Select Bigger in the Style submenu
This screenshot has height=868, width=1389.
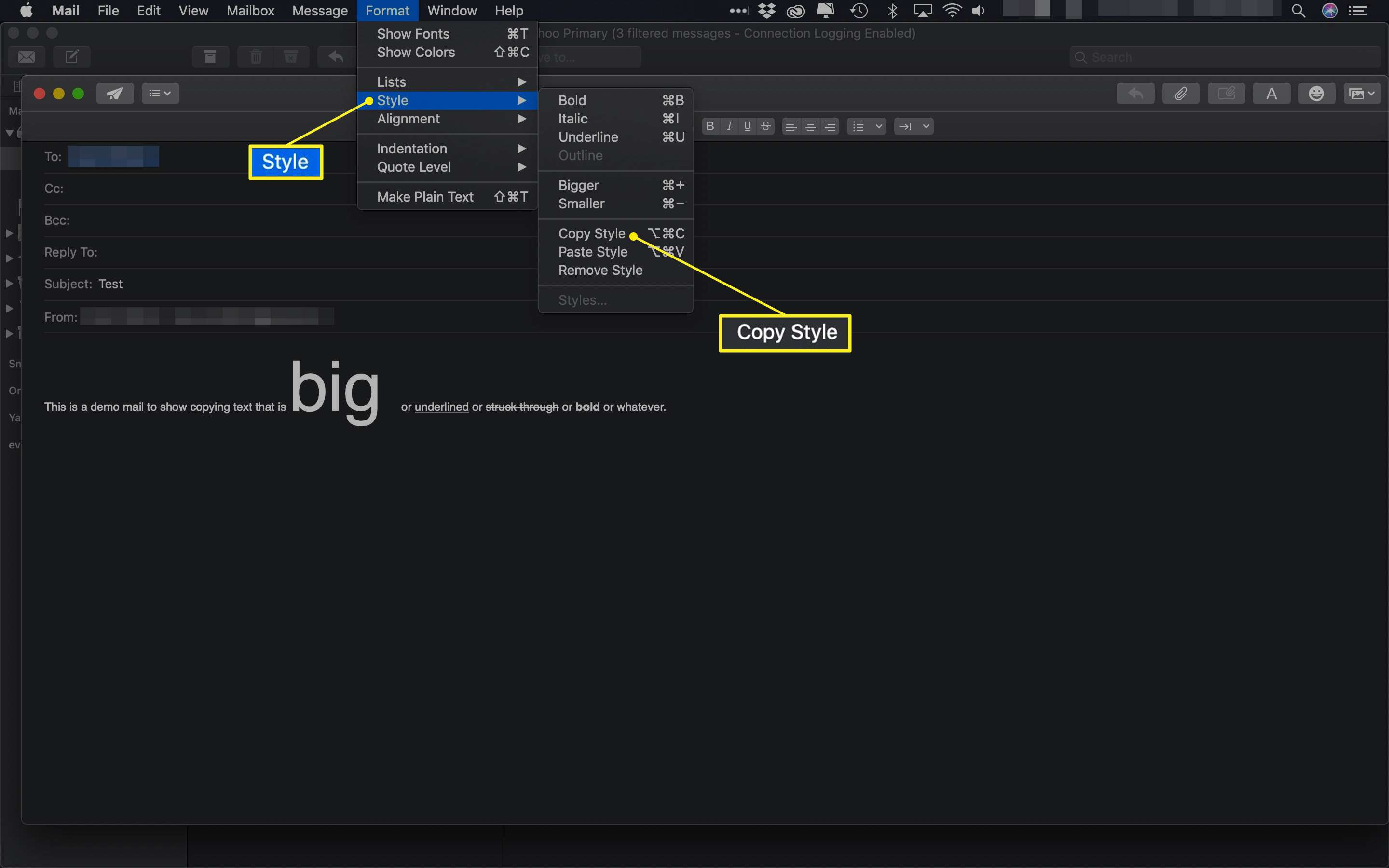coord(615,186)
